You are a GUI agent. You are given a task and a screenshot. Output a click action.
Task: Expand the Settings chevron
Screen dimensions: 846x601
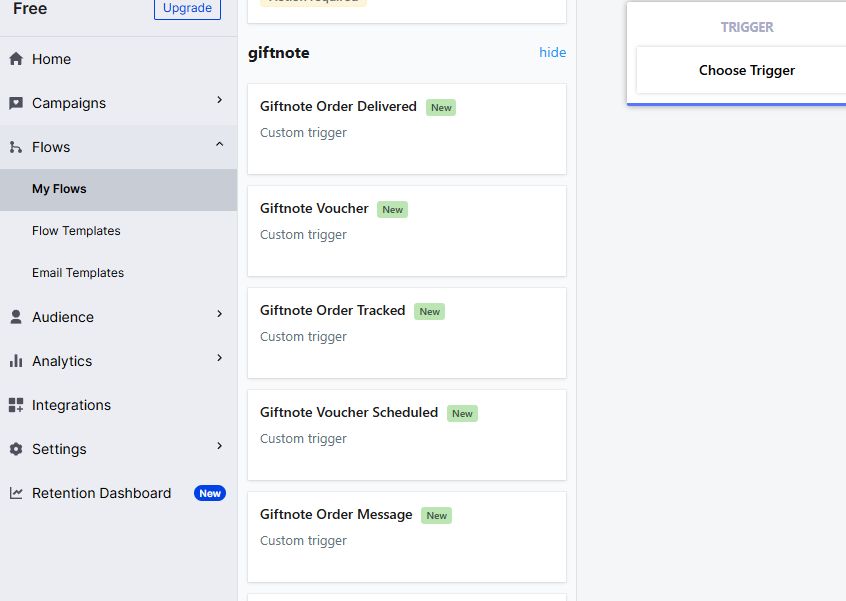pos(219,446)
